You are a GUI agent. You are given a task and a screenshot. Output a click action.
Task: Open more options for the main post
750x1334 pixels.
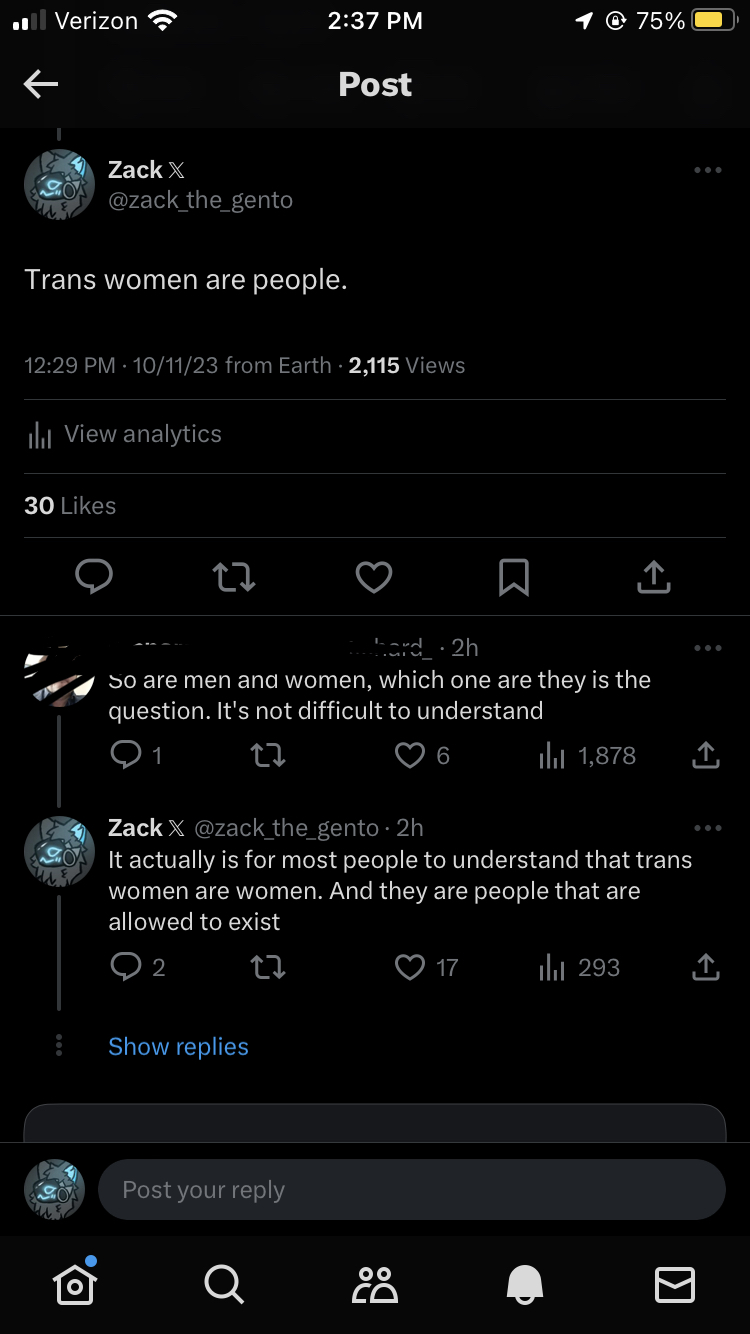[707, 171]
